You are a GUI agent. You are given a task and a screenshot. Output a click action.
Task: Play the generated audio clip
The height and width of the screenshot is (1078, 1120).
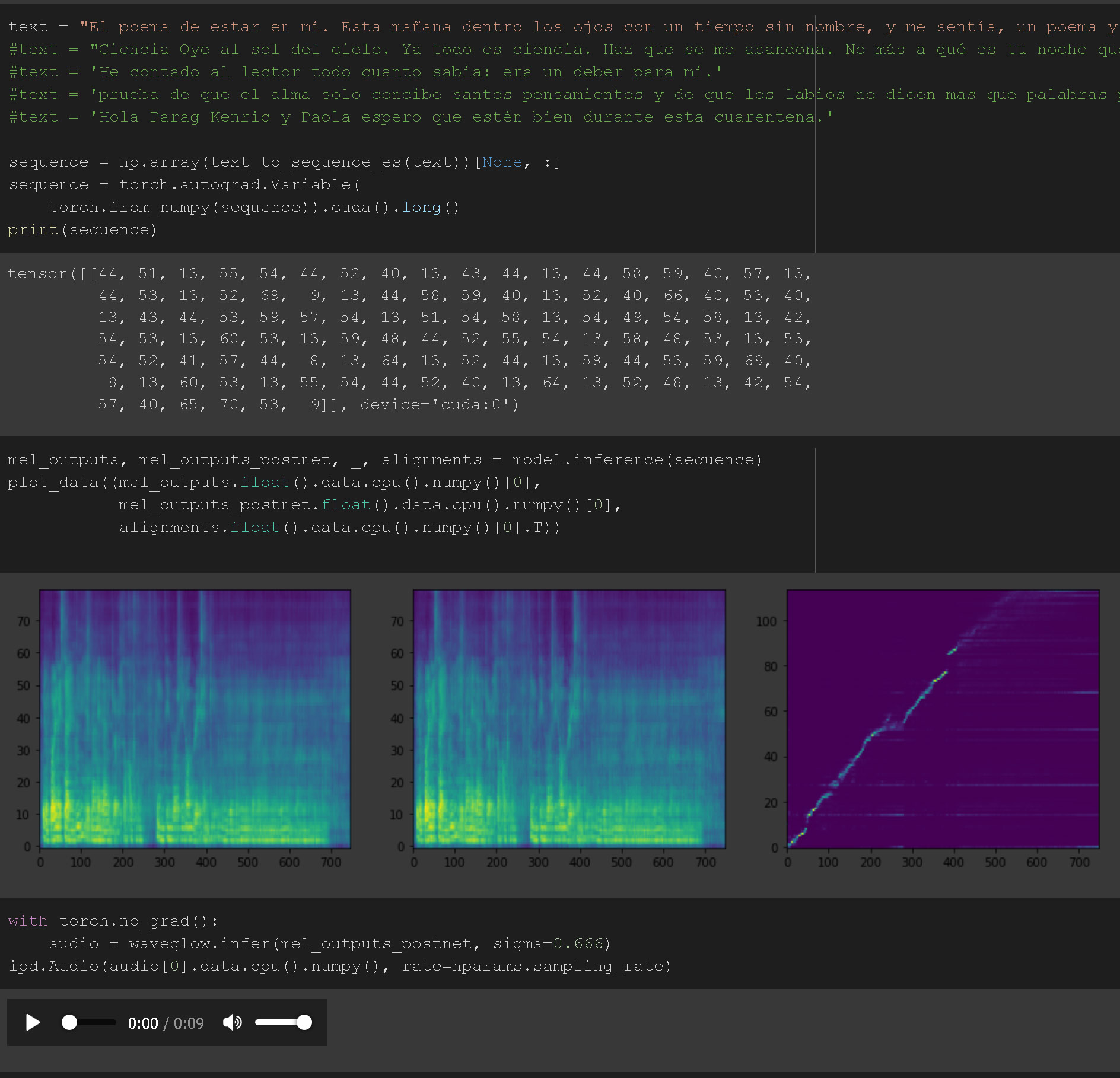[33, 1022]
